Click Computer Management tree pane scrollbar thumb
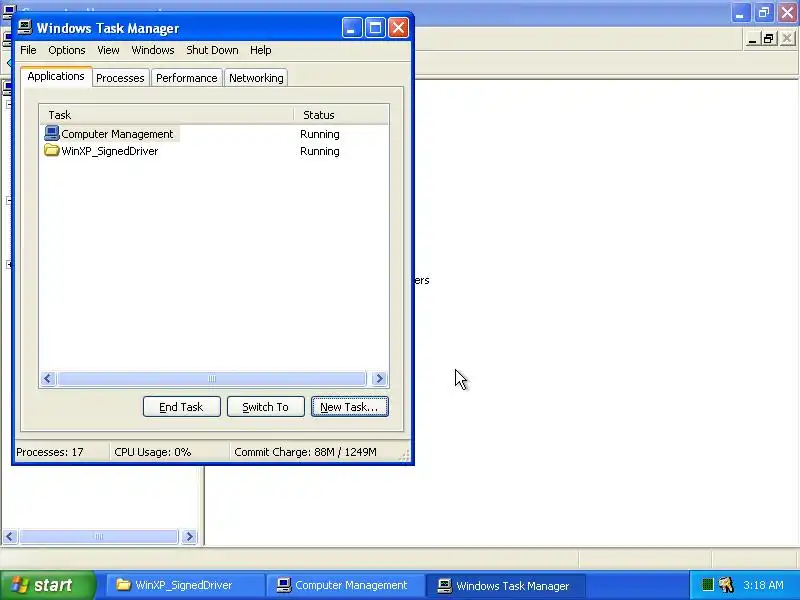The image size is (800, 600). (98, 536)
